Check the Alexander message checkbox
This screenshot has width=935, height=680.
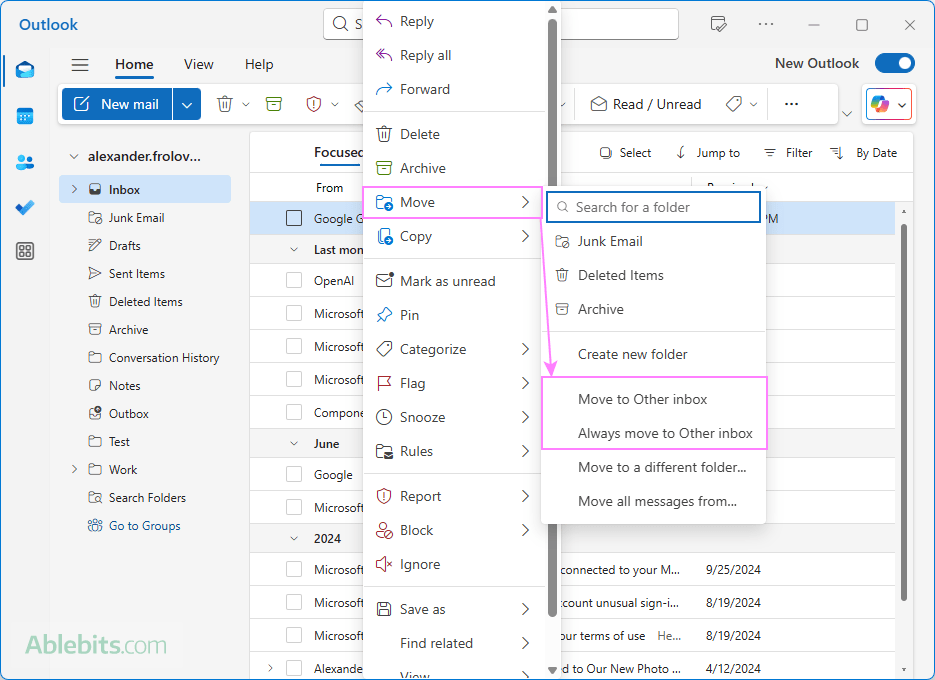(x=294, y=668)
